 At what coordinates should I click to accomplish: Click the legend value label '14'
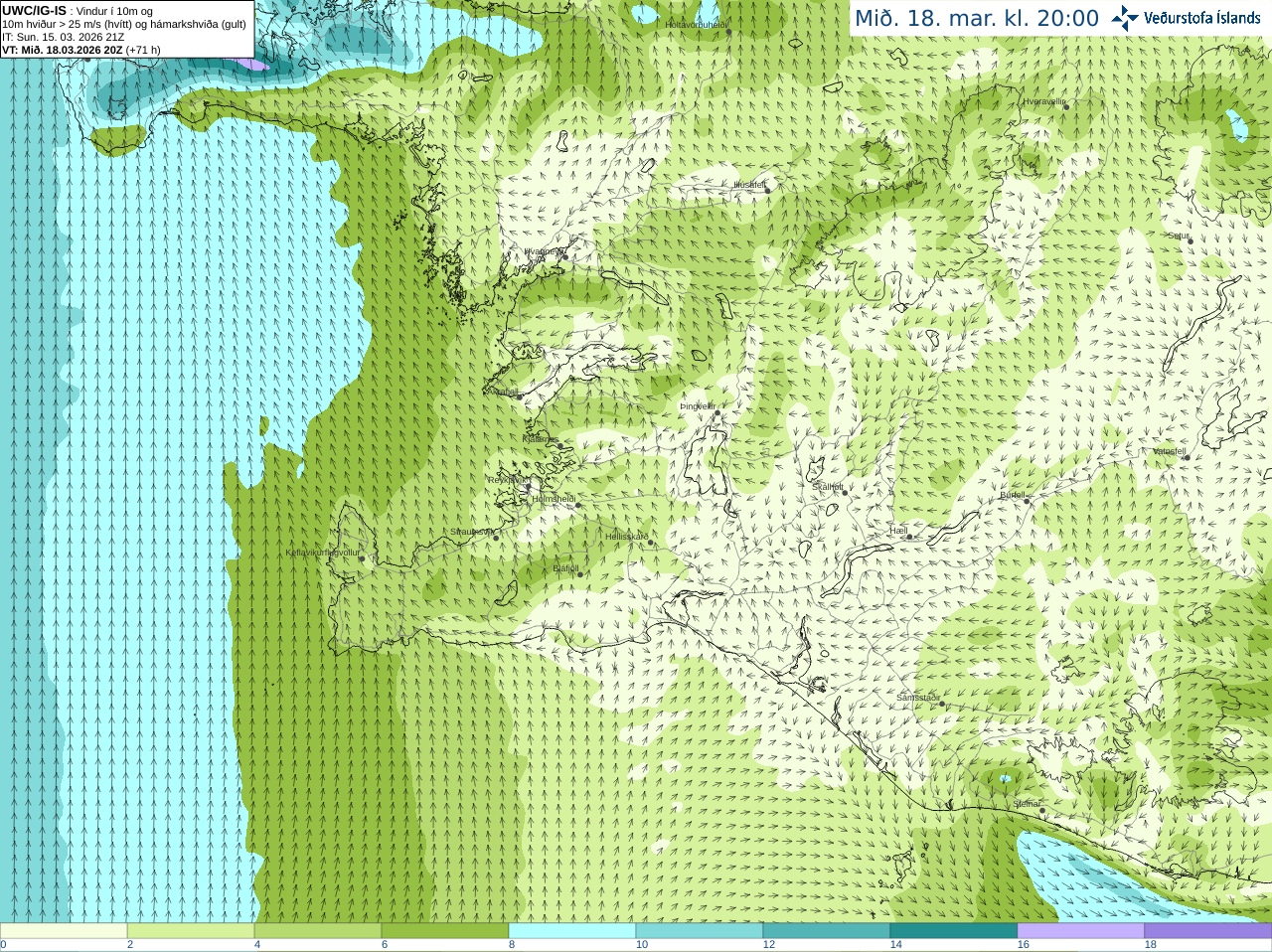[x=895, y=945]
